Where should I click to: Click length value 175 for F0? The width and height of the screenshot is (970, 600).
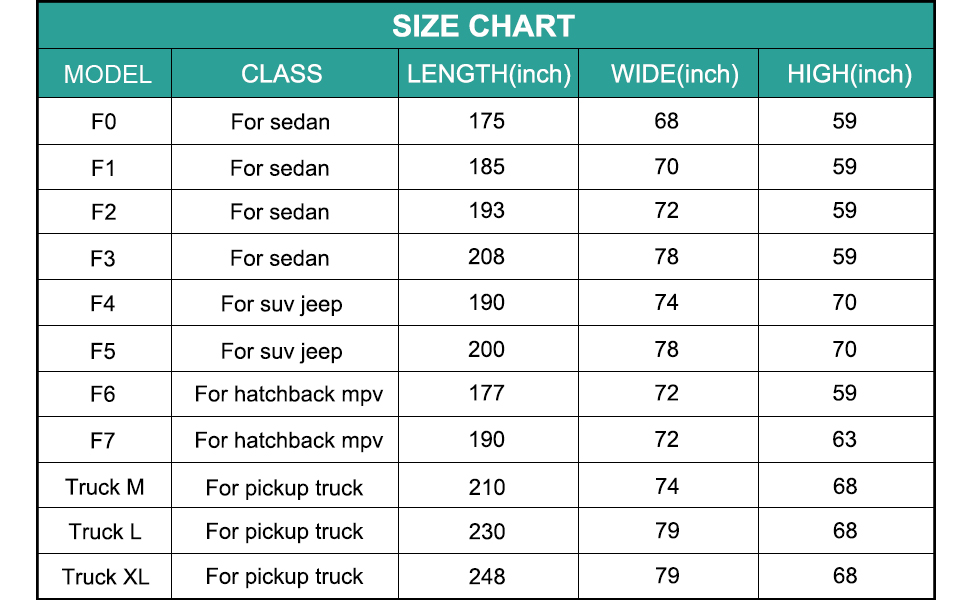487,121
